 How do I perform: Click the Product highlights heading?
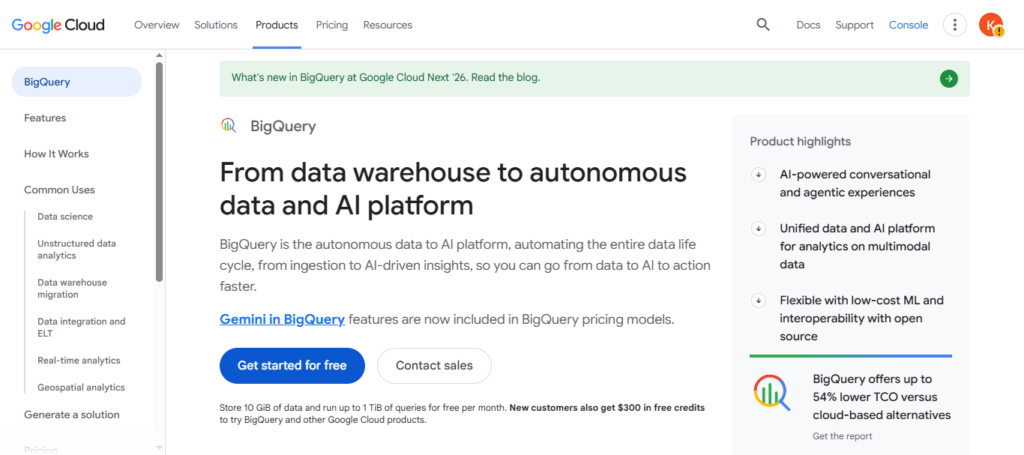coord(800,142)
